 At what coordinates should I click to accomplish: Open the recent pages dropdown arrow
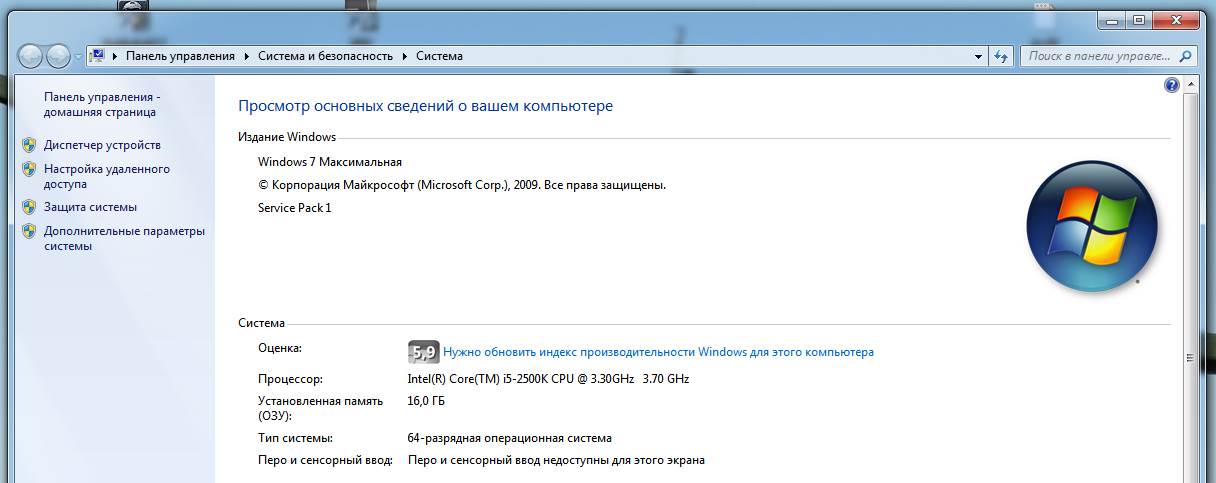pyautogui.click(x=79, y=57)
